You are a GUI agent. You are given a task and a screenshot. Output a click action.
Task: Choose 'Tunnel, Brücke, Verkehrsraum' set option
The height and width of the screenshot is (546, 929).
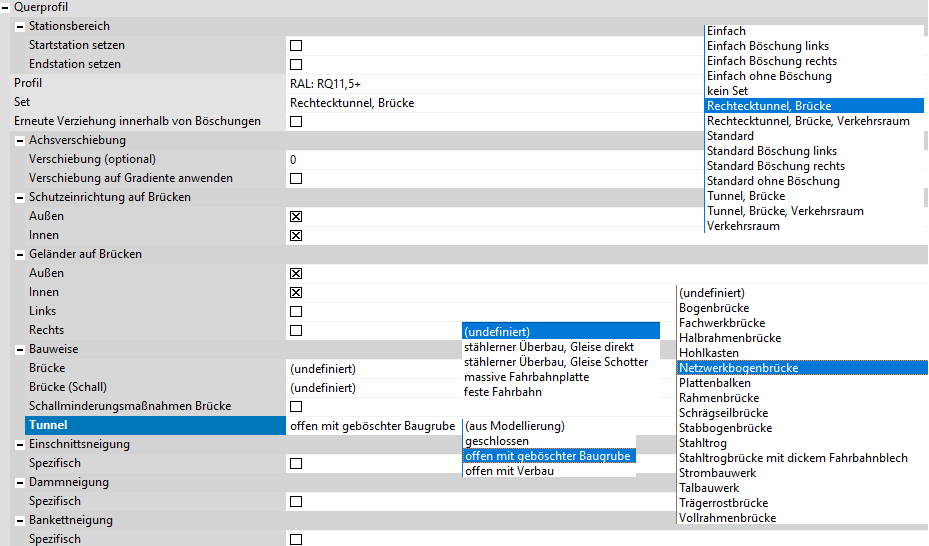coord(784,211)
